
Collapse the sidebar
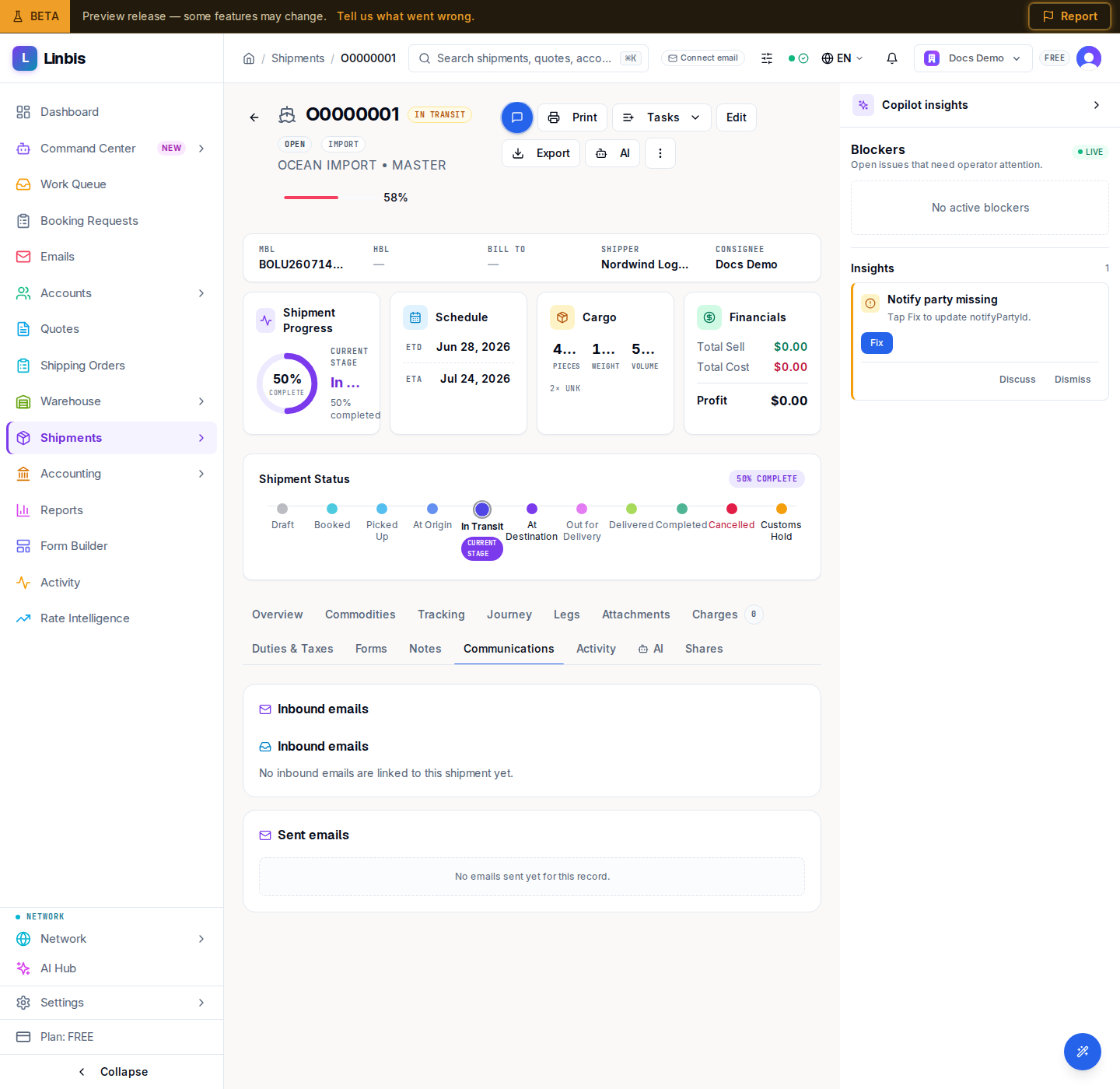click(x=112, y=1072)
